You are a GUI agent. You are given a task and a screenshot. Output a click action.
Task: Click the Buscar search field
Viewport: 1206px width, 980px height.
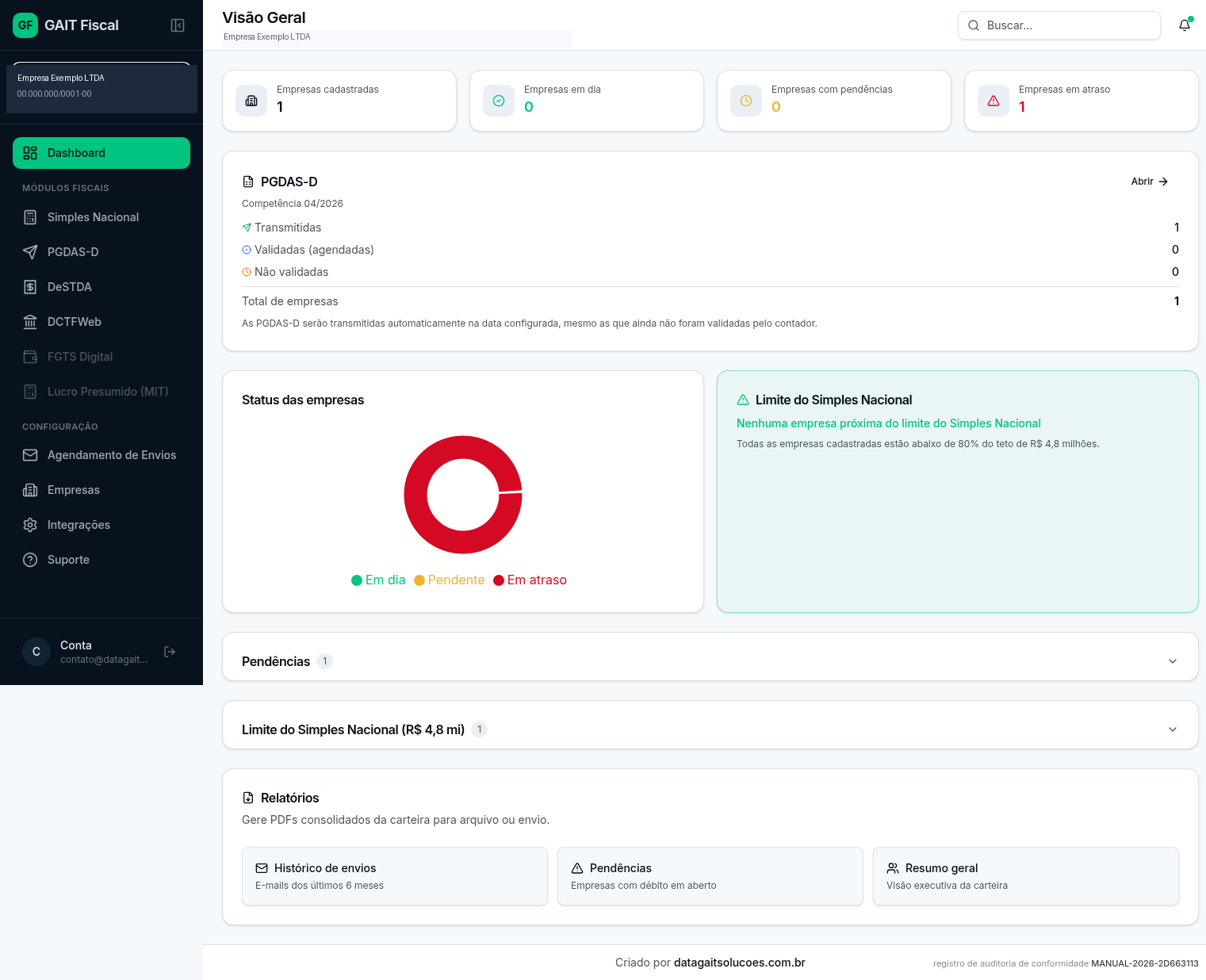coord(1059,25)
